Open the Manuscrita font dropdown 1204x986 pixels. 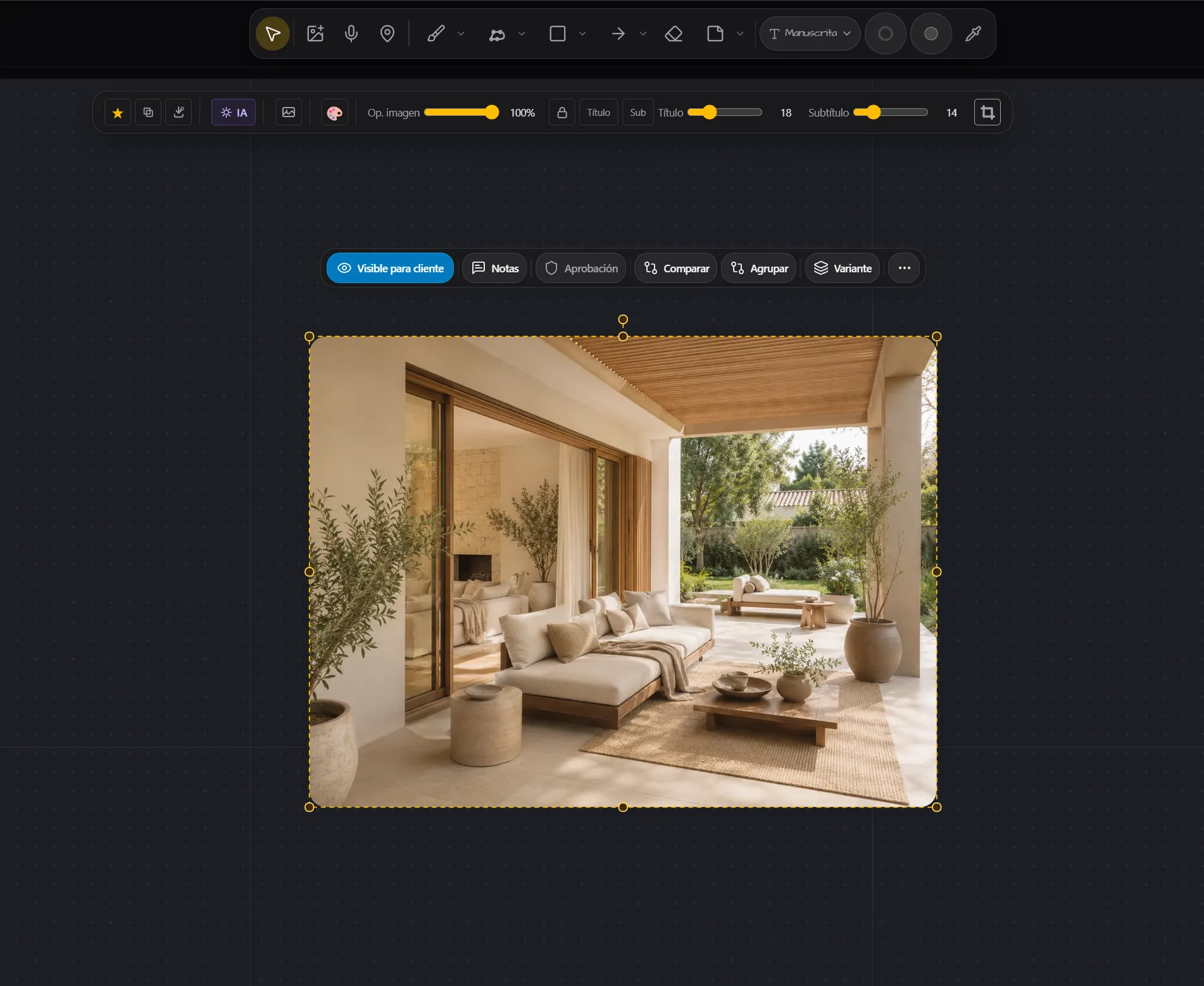coord(810,34)
